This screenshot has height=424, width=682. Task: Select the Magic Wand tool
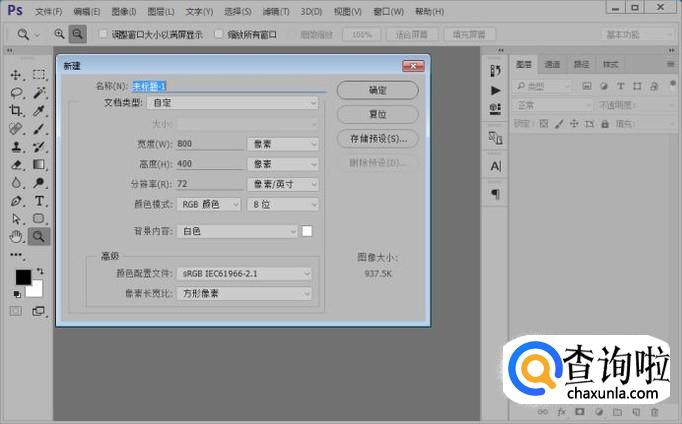point(39,93)
